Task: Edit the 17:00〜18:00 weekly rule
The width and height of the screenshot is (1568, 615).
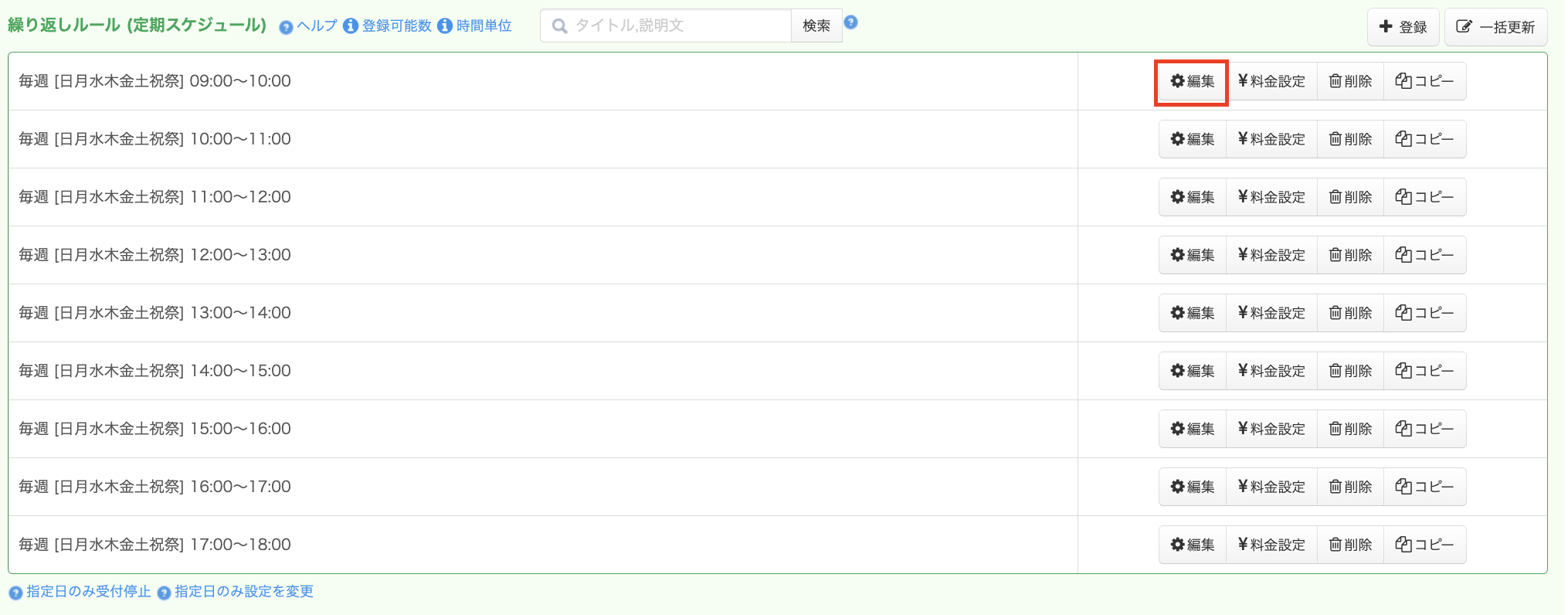Action: [x=1192, y=545]
